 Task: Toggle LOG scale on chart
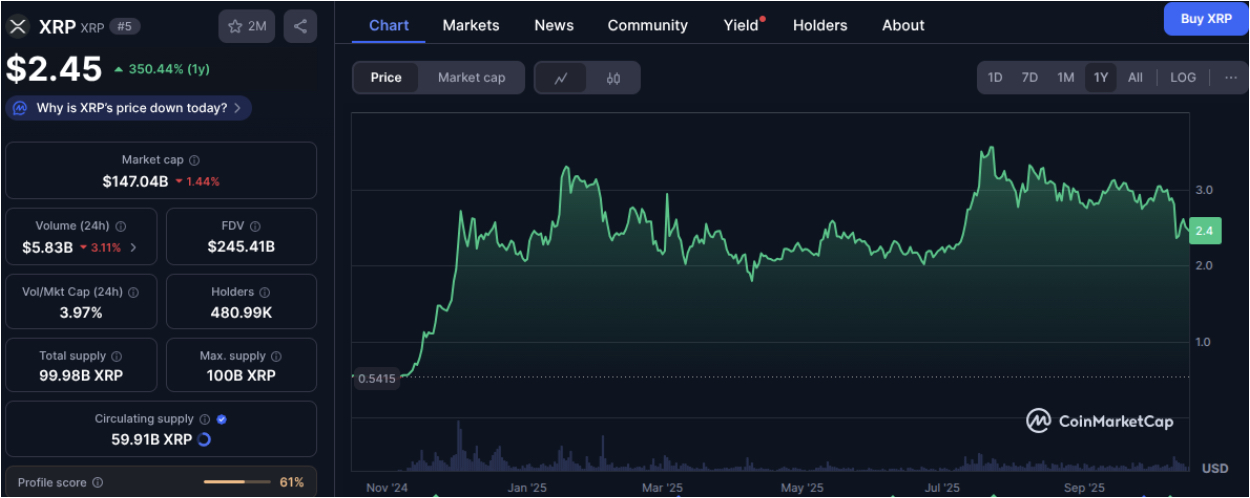pyautogui.click(x=1183, y=77)
